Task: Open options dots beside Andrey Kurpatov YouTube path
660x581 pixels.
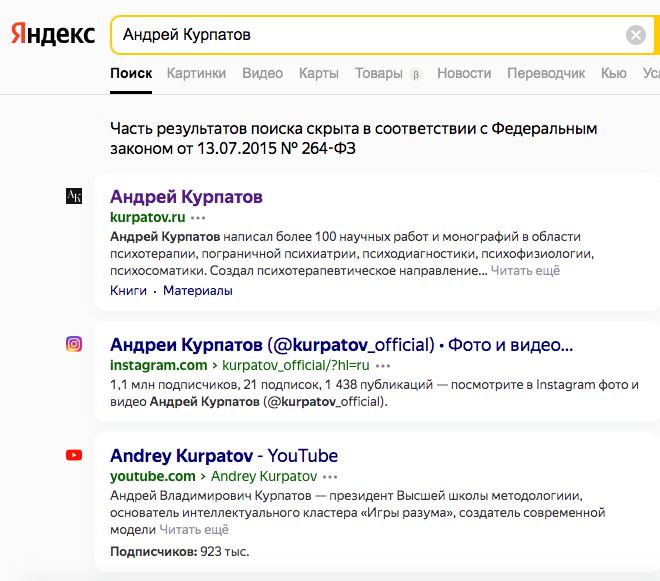Action: (x=331, y=477)
